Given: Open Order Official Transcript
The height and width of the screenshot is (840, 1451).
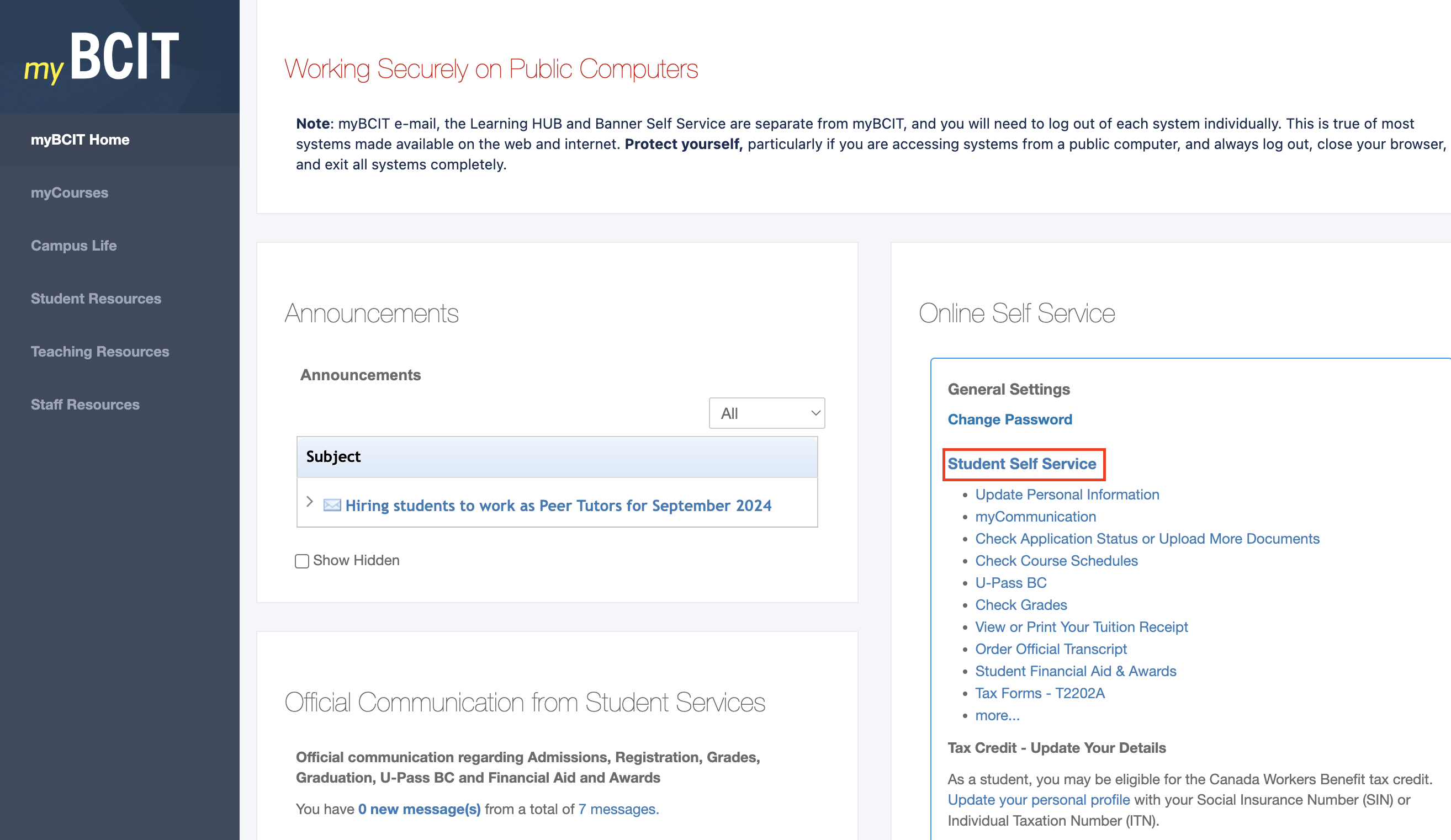Looking at the screenshot, I should pyautogui.click(x=1051, y=649).
